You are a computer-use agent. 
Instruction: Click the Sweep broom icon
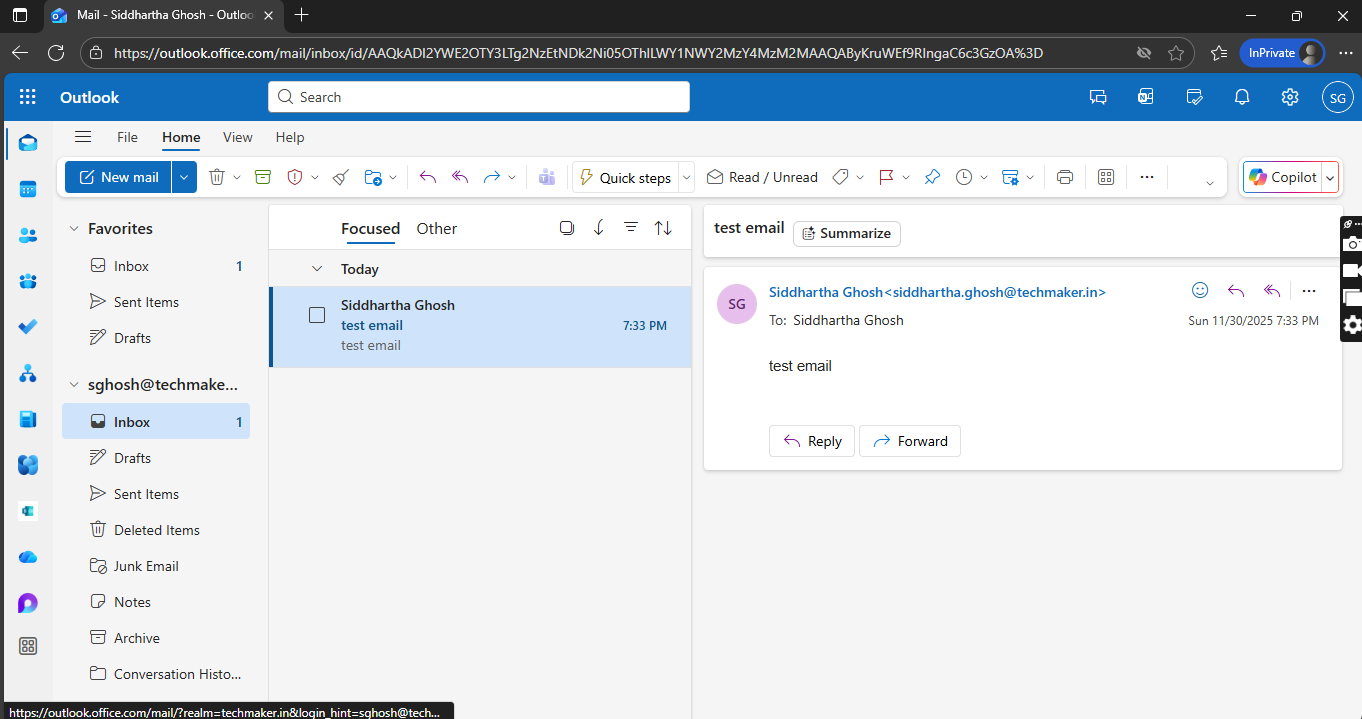(x=340, y=177)
